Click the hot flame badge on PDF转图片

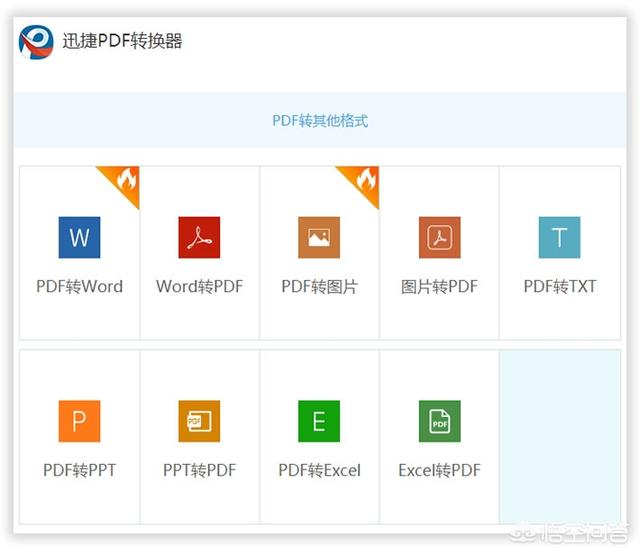(x=364, y=181)
